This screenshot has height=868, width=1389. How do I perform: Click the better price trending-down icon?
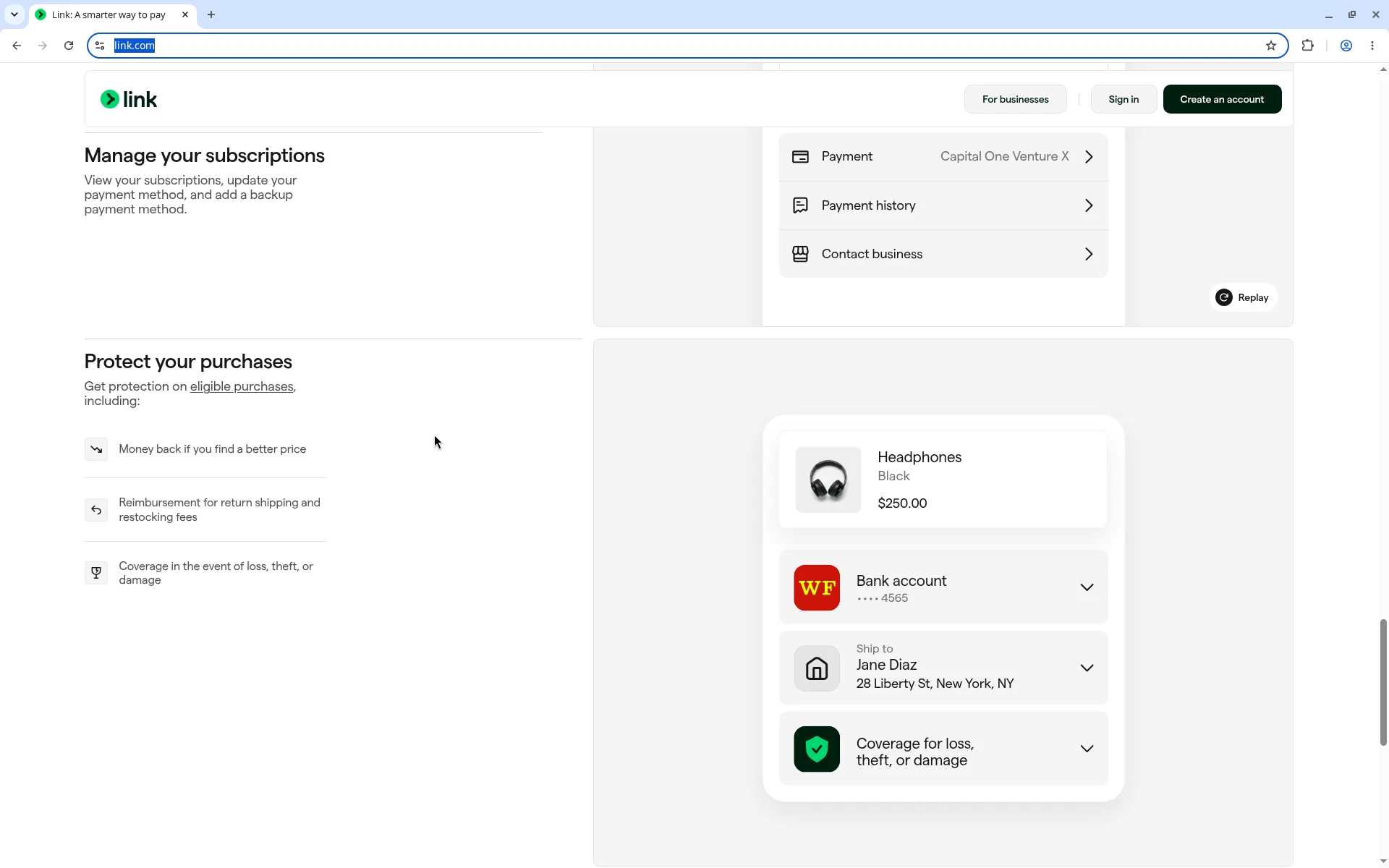click(x=96, y=449)
